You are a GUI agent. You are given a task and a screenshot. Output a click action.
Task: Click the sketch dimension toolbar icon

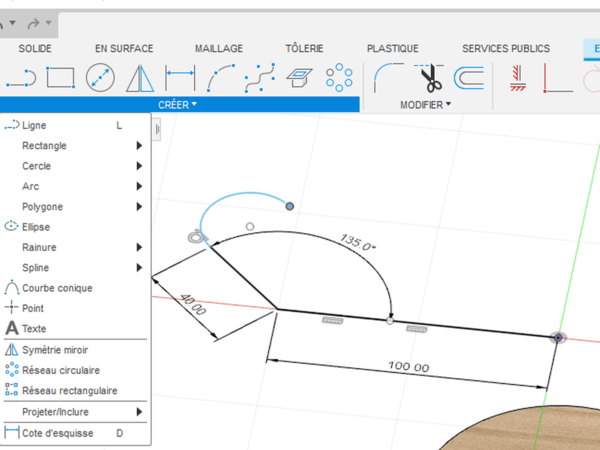click(x=180, y=77)
